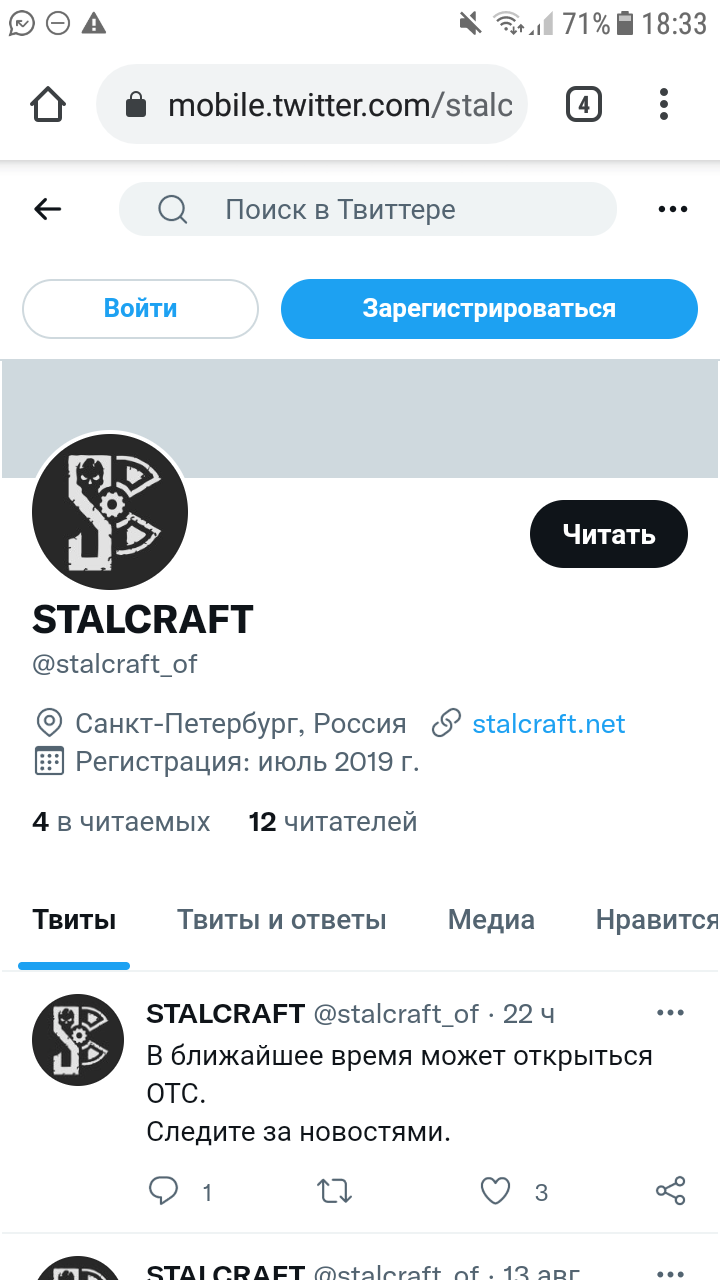Go back with the left arrow
The image size is (720, 1280).
pyautogui.click(x=47, y=209)
